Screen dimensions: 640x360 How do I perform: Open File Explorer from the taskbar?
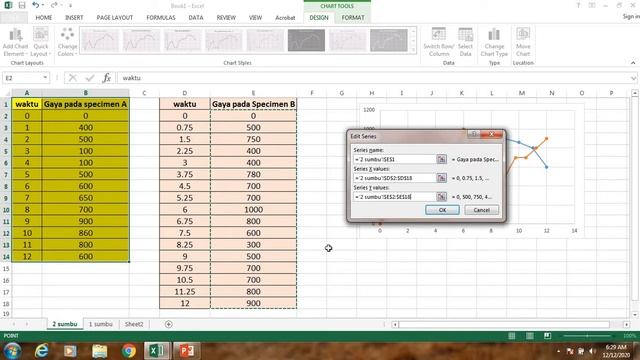pos(99,351)
